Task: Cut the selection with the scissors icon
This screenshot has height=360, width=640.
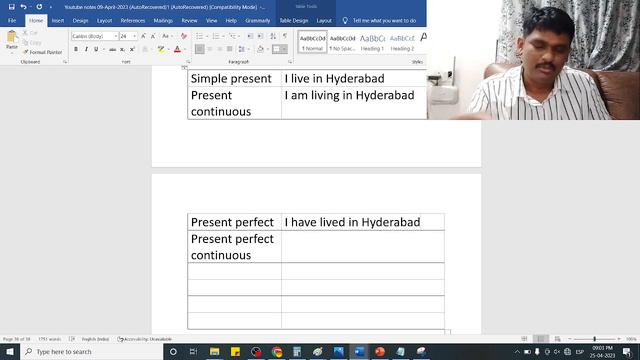Action: point(31,33)
